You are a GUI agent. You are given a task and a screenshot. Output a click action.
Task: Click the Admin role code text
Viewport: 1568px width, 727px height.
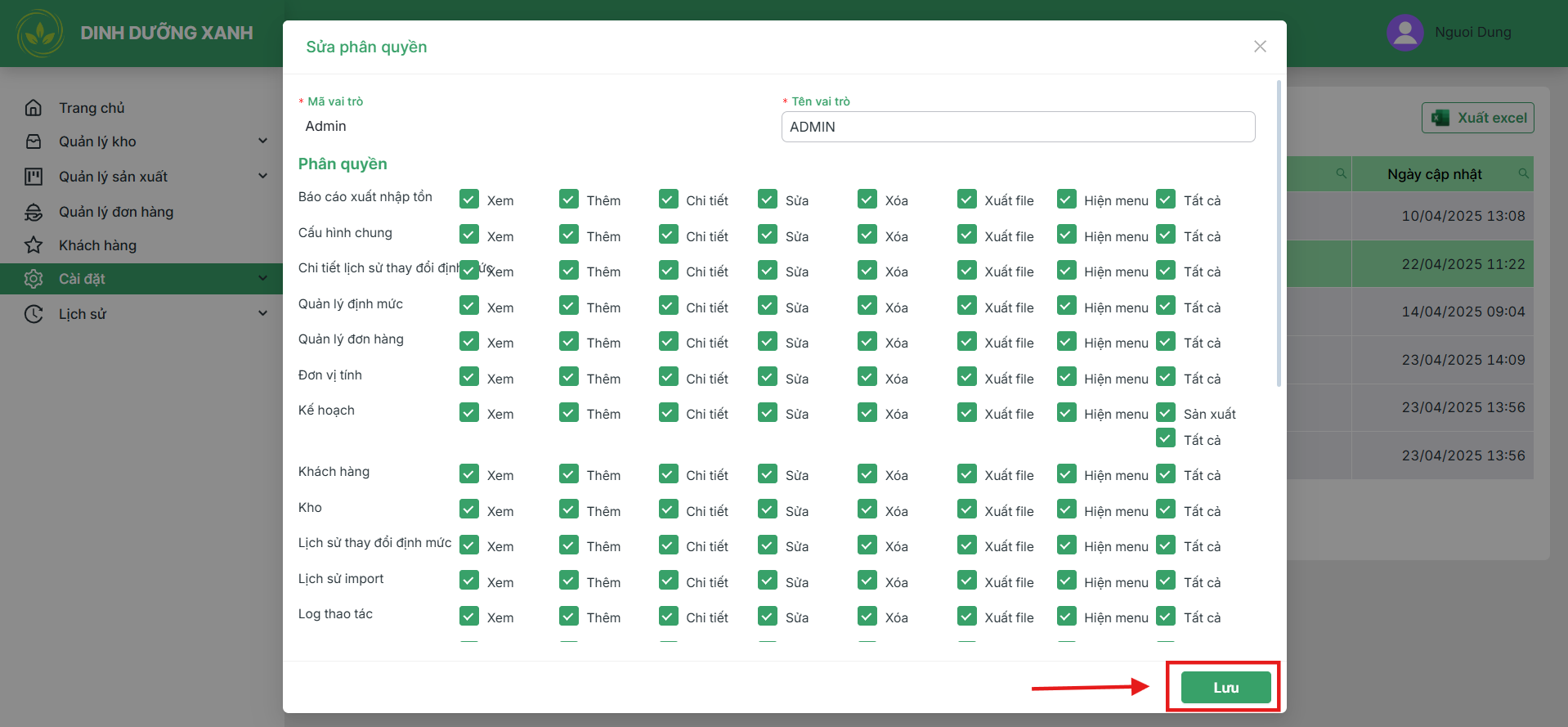click(325, 126)
